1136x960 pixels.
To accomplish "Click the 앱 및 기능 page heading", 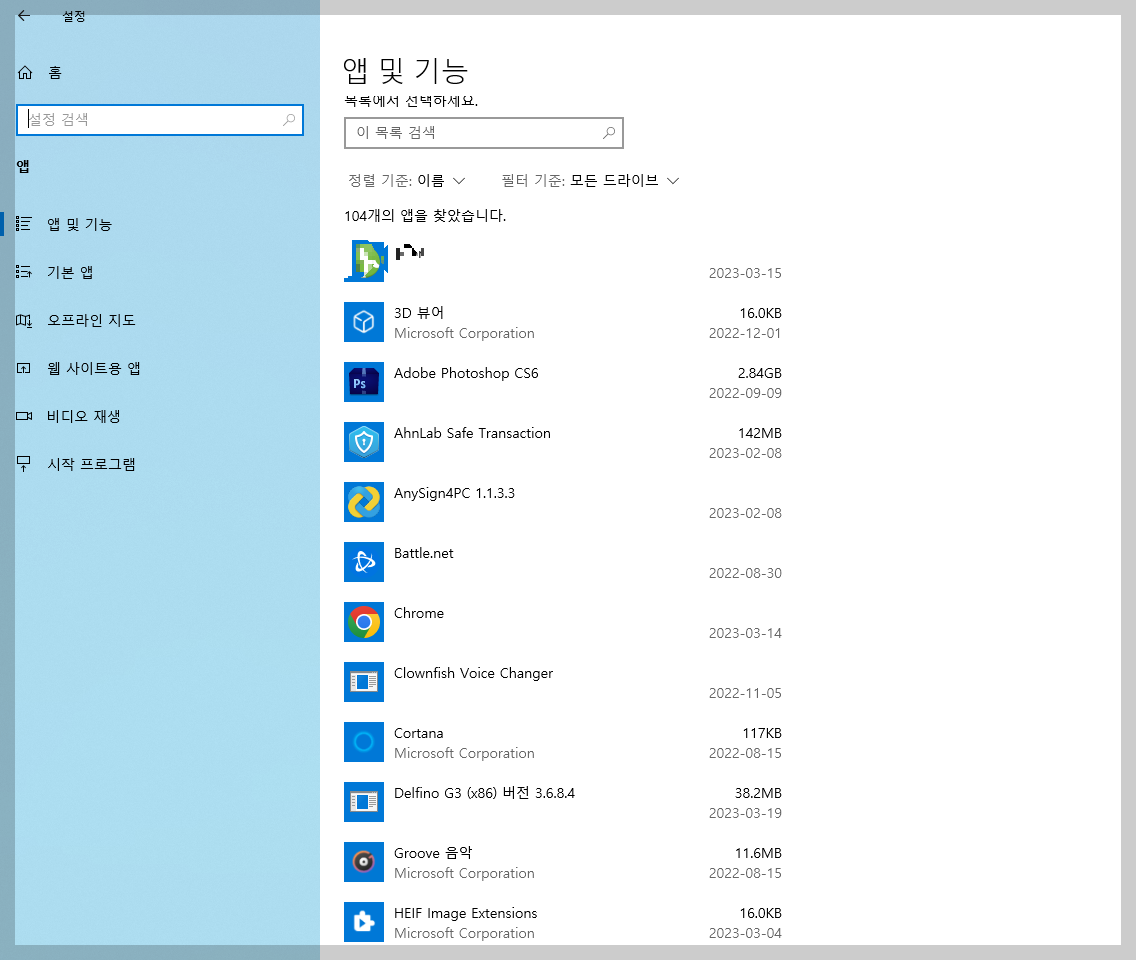I will click(406, 70).
